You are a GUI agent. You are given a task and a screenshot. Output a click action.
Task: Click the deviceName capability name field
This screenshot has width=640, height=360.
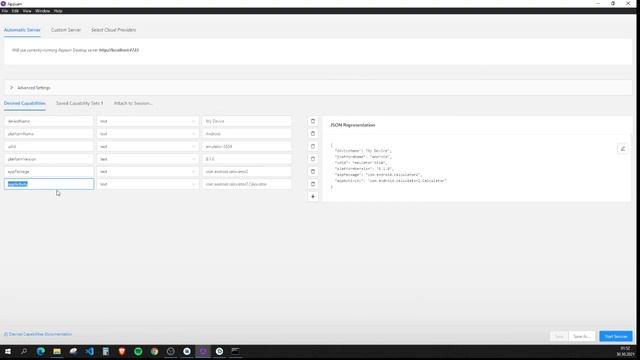[x=49, y=121]
